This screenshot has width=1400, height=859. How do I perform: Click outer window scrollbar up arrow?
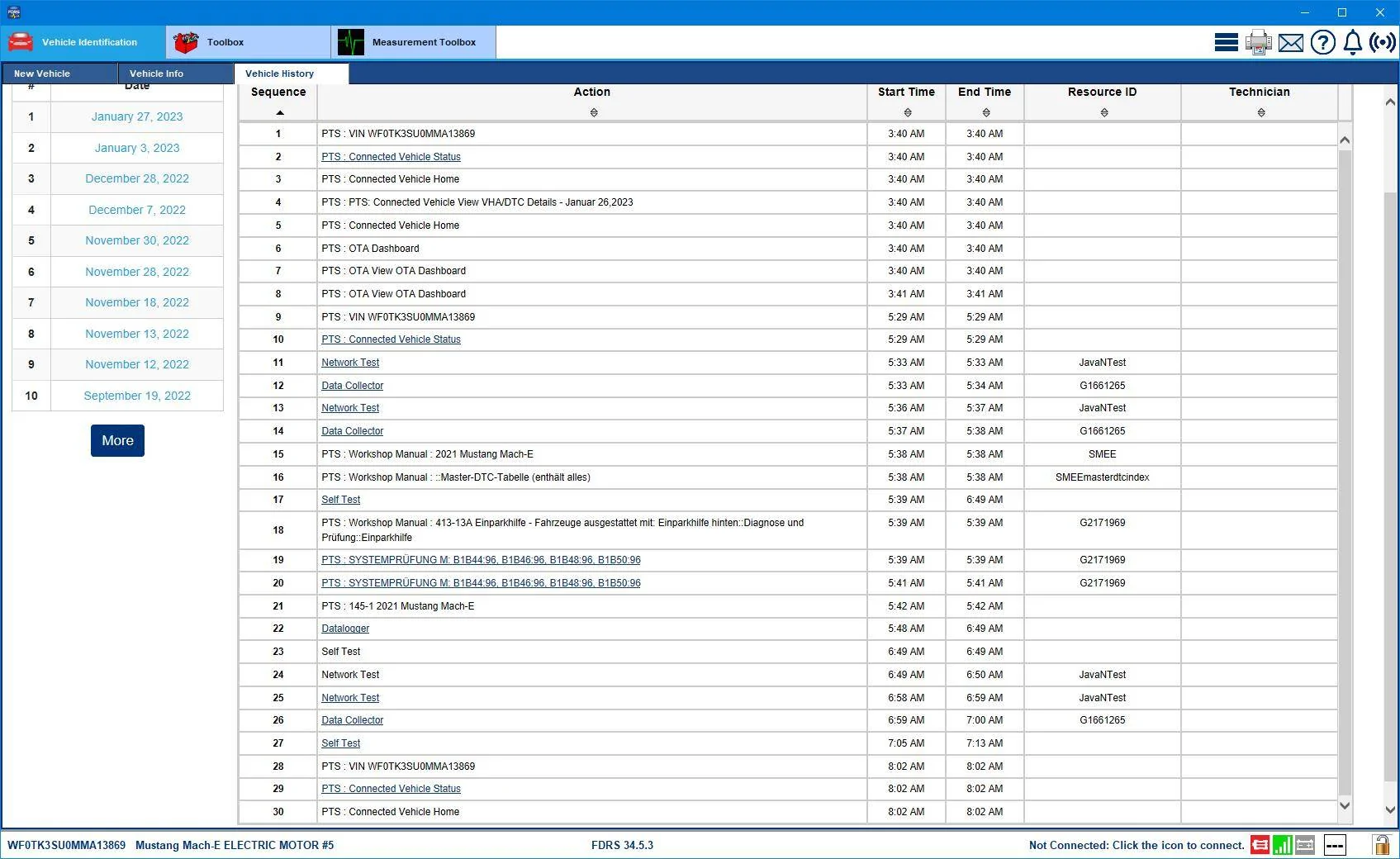(x=1390, y=102)
